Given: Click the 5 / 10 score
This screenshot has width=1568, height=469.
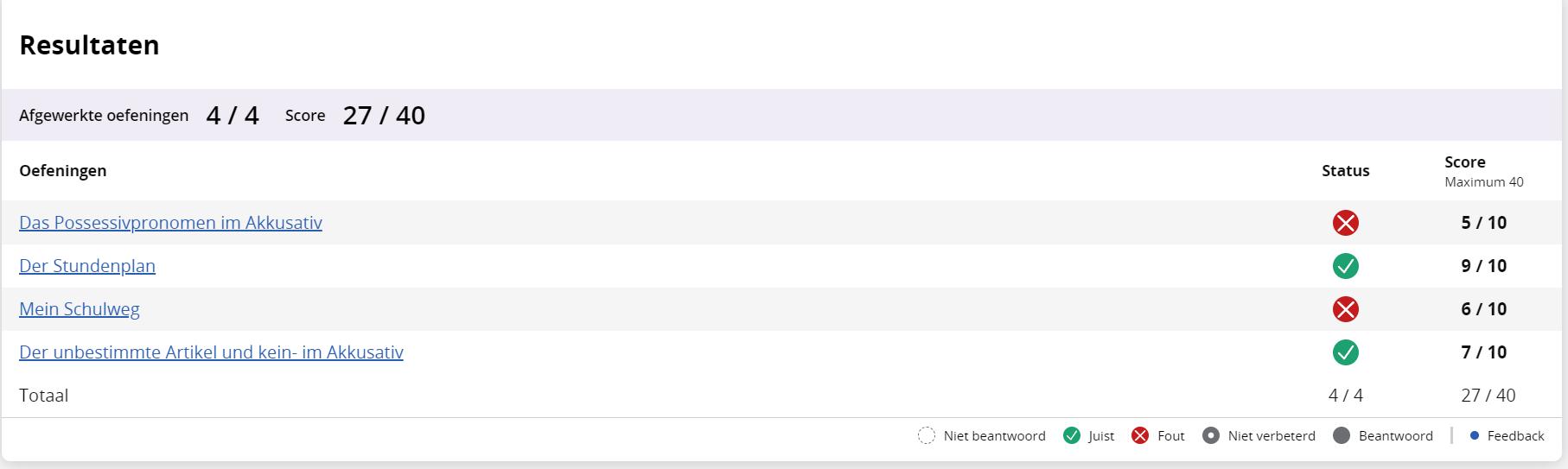Looking at the screenshot, I should pos(1483,223).
